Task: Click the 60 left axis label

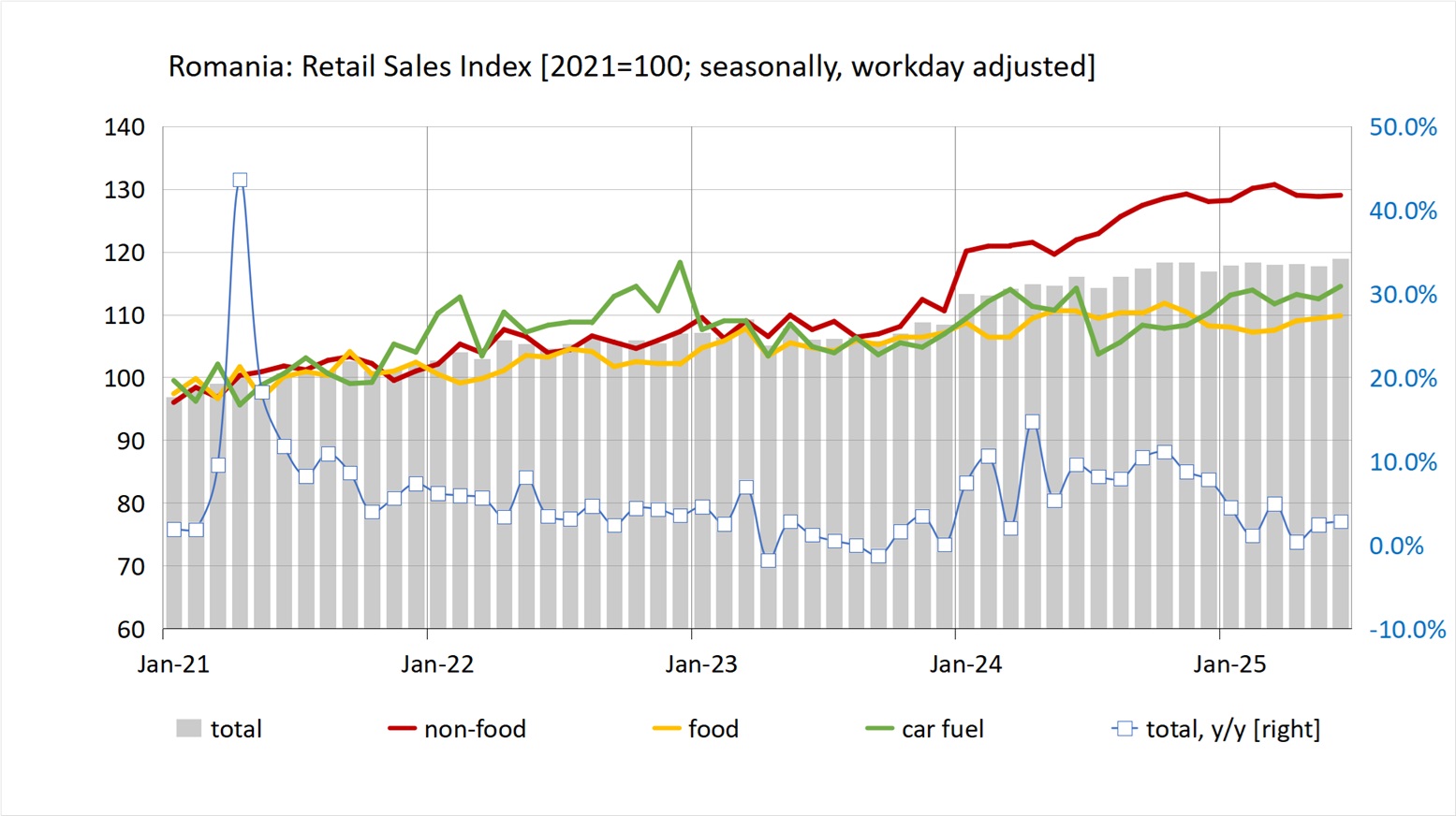Action: click(131, 630)
